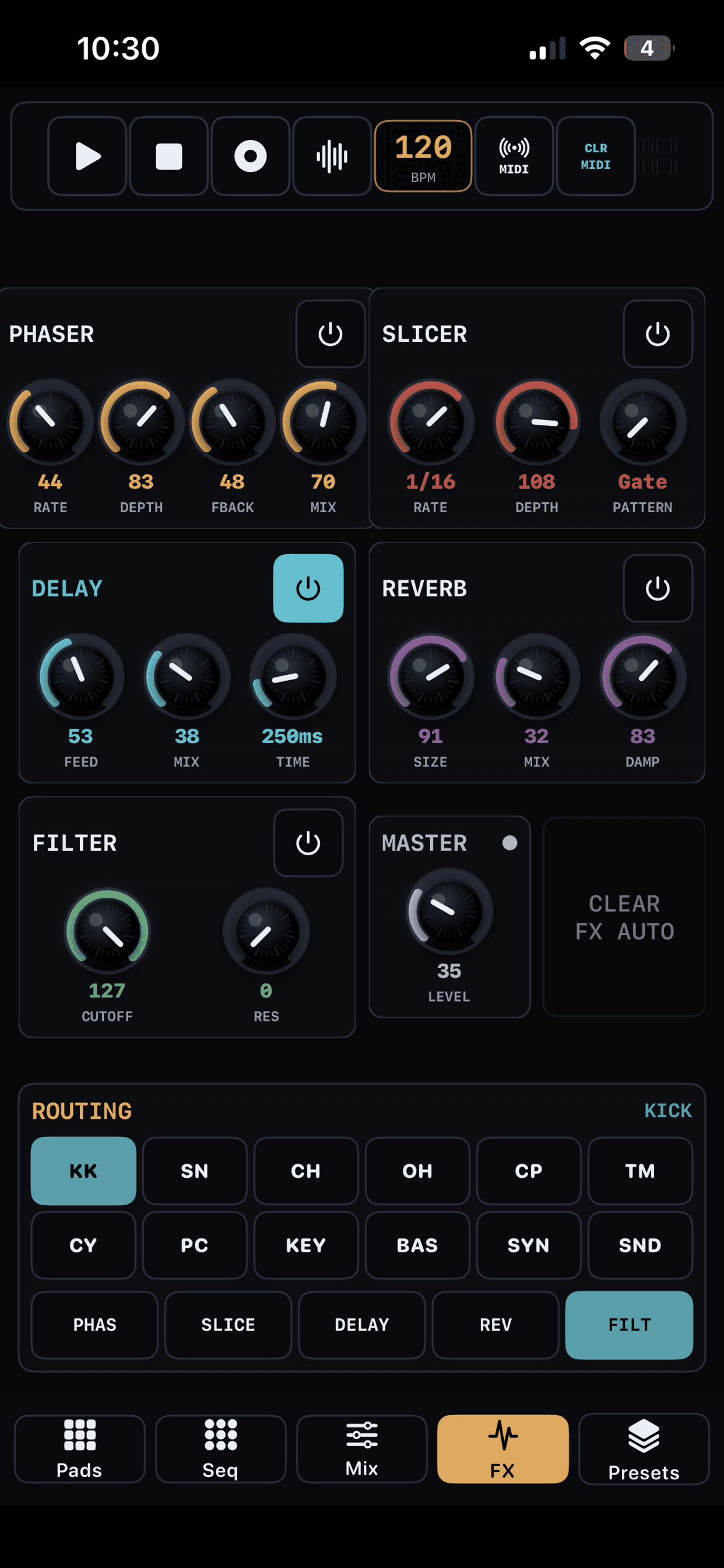Stop playback with the Stop button
Screen dimensions: 724x1568
click(x=168, y=156)
